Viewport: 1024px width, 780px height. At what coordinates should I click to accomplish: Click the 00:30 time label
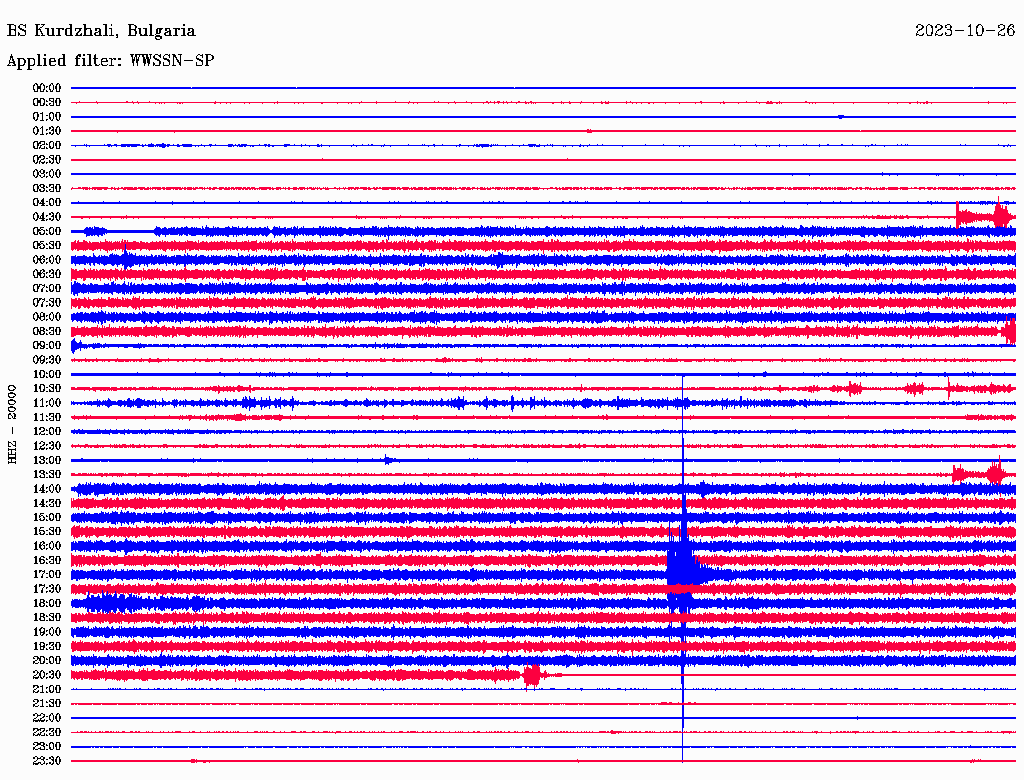[46, 102]
